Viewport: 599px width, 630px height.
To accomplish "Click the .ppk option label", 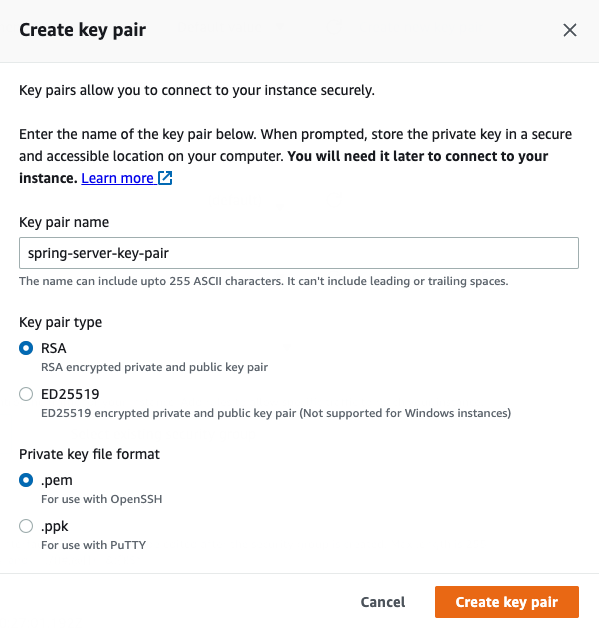I will click(x=55, y=527).
